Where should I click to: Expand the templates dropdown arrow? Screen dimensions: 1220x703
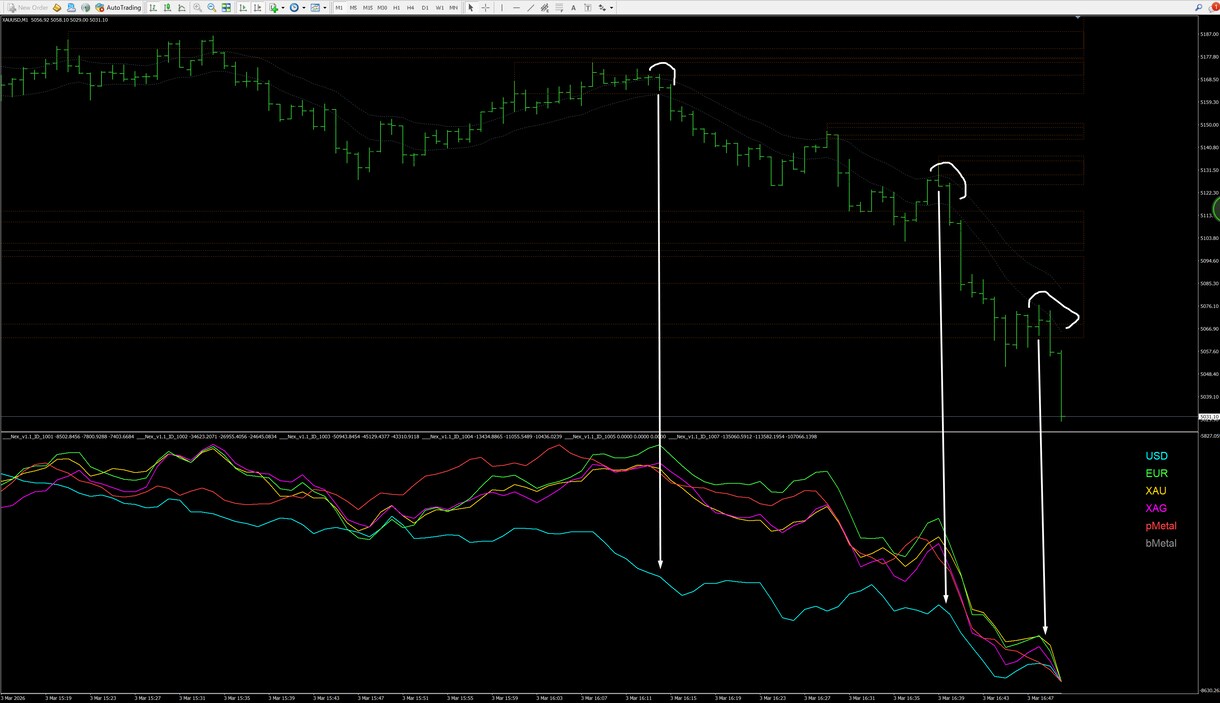pos(325,7)
